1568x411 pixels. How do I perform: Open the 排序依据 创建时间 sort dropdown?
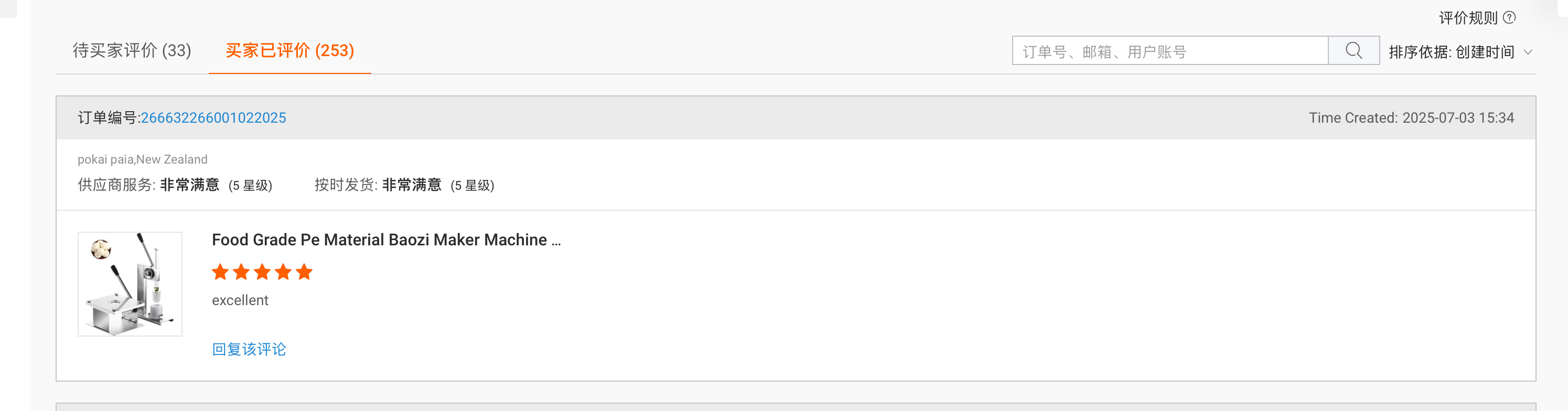(x=1459, y=52)
